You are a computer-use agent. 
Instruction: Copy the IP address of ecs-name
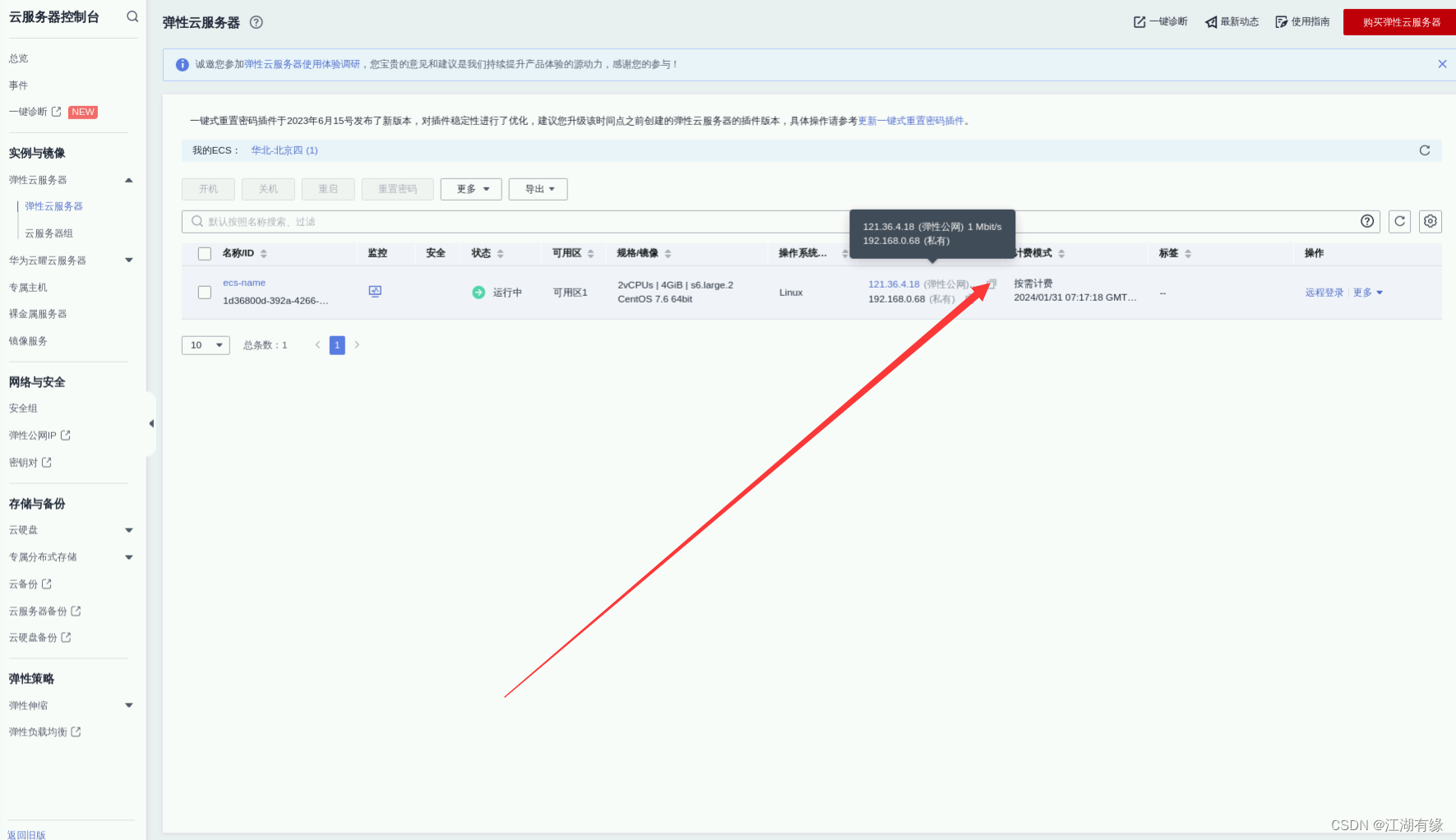[x=991, y=284]
